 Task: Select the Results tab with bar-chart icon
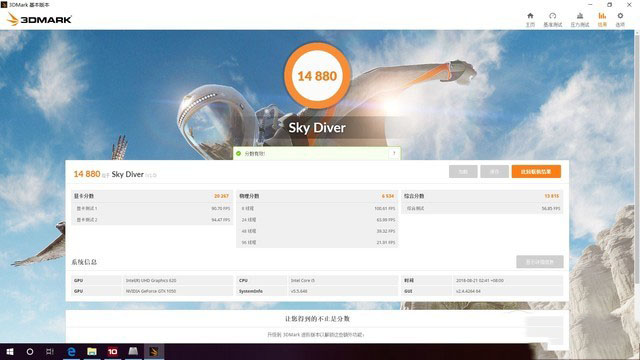point(602,20)
